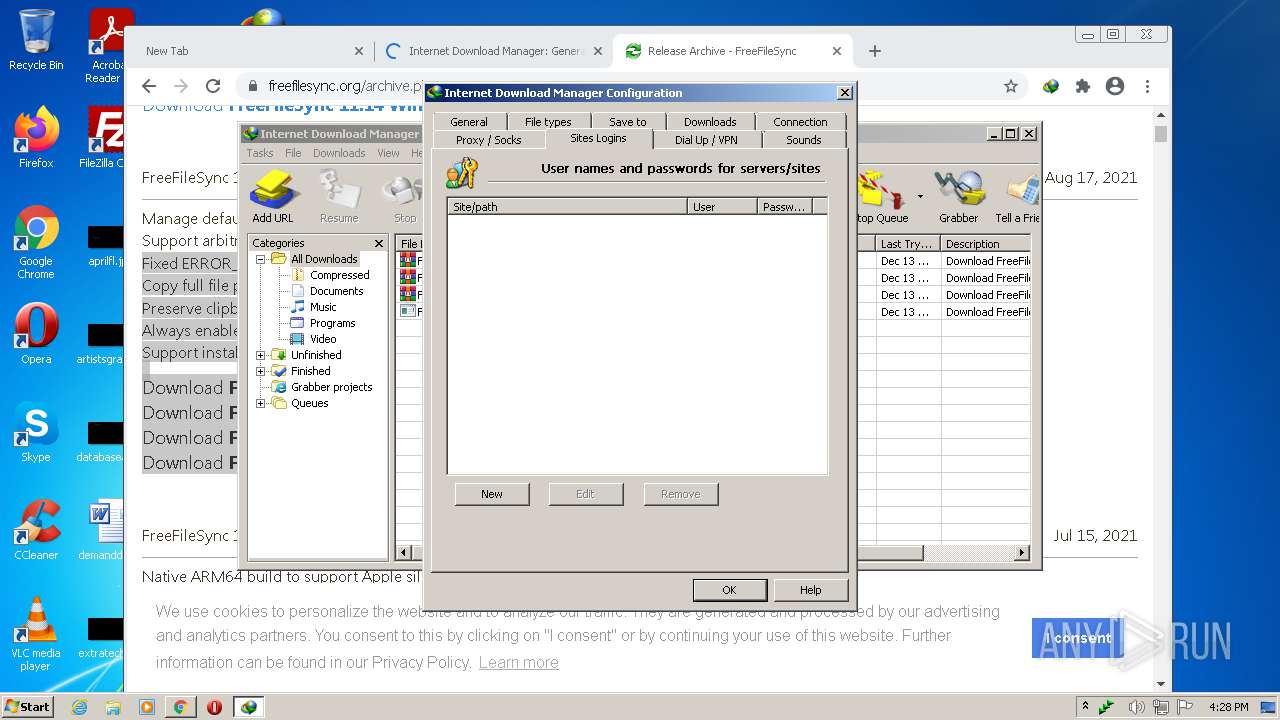Viewport: 1280px width, 720px height.
Task: Sort by Site/path column header
Action: [567, 207]
